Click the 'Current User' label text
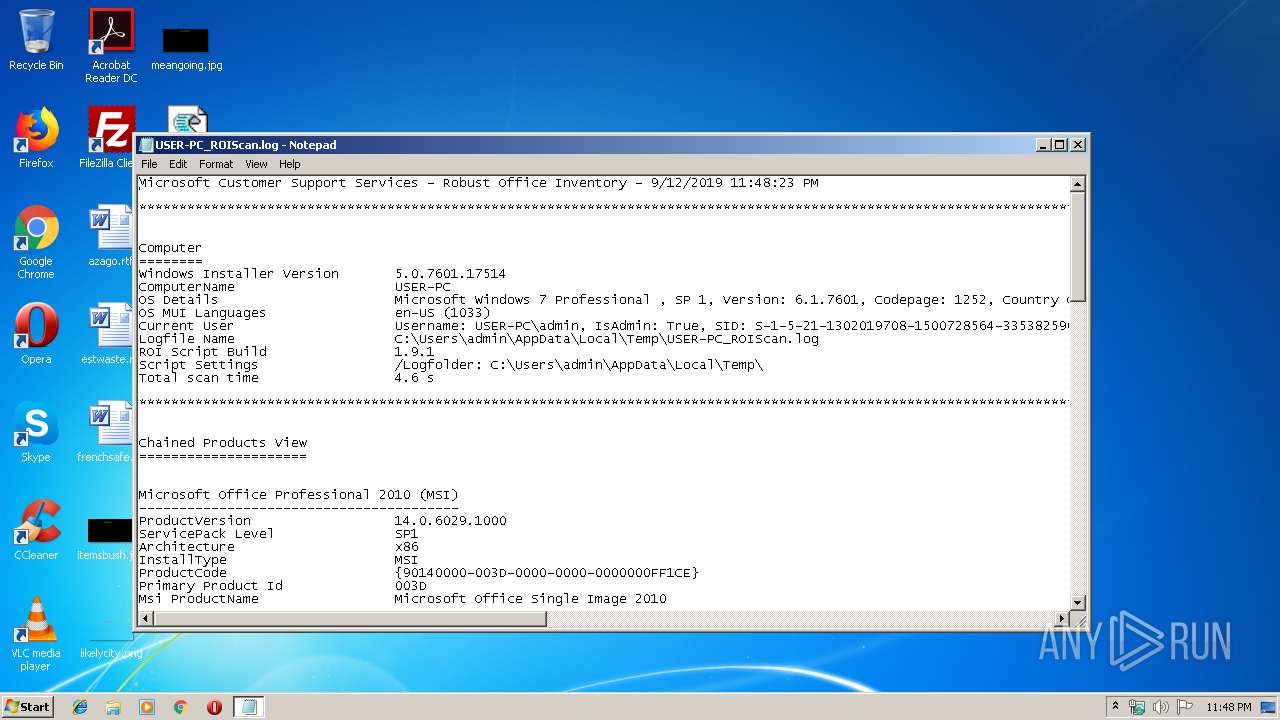Image resolution: width=1280 pixels, height=720 pixels. click(x=186, y=326)
